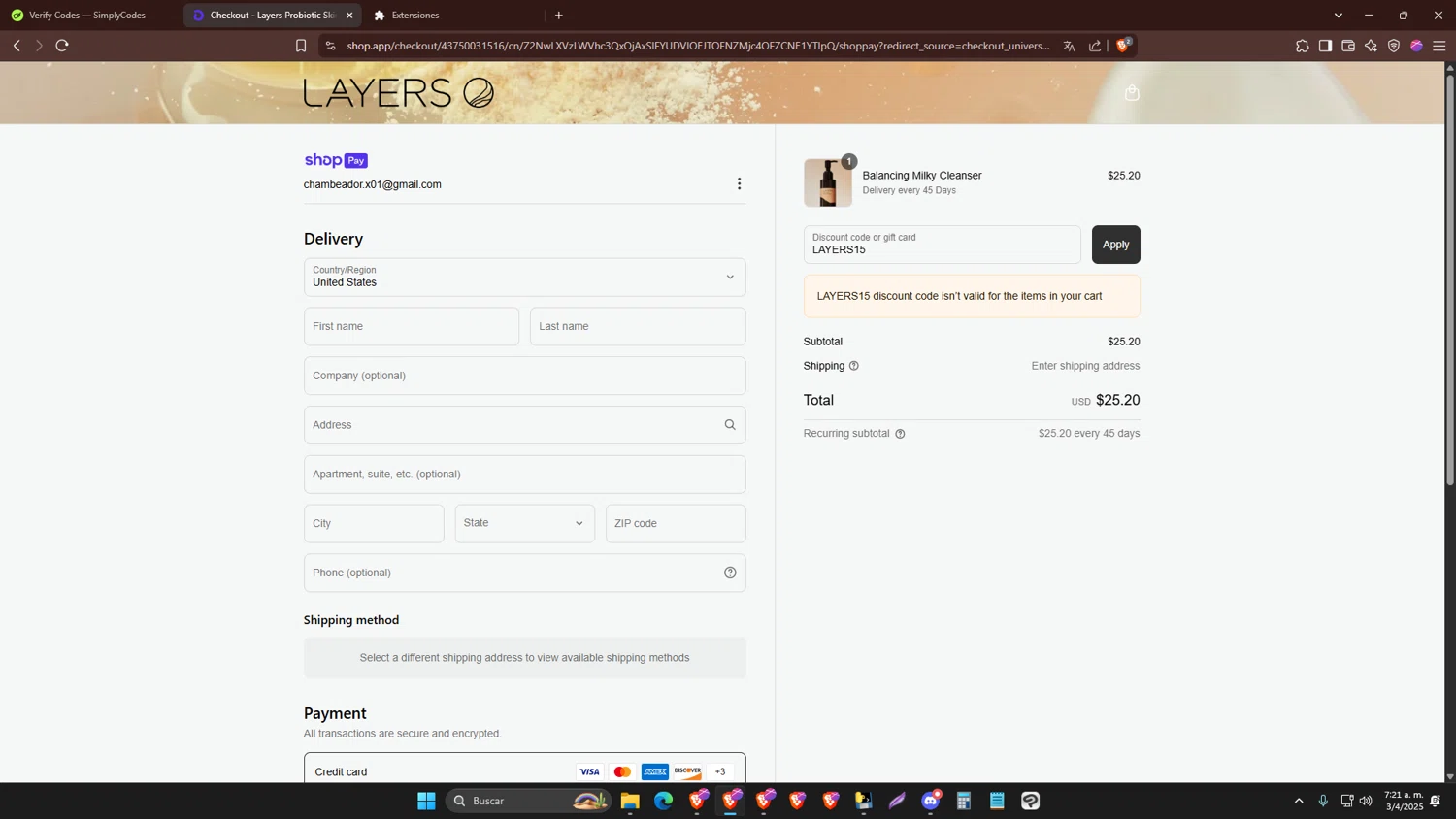Open the Brave VPN shield icon

(1394, 46)
